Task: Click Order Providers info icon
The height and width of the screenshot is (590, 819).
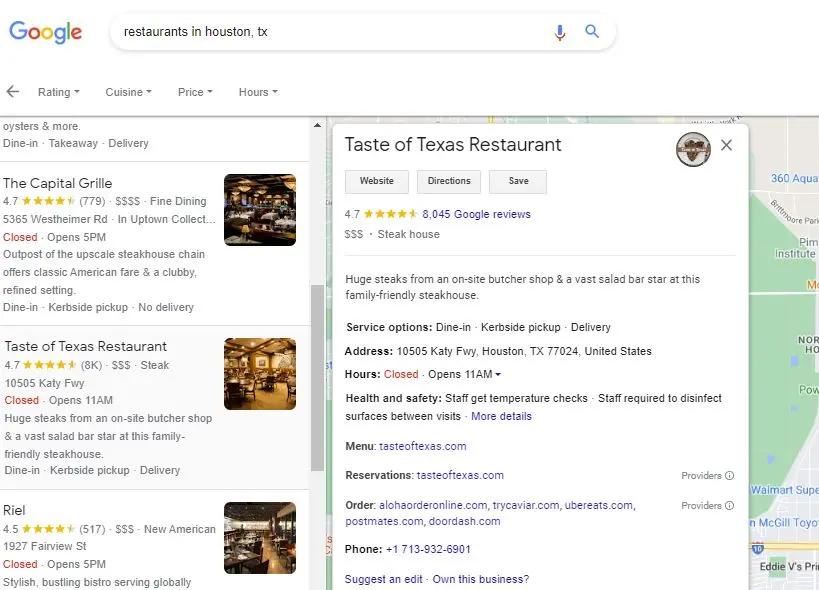Action: [x=730, y=505]
